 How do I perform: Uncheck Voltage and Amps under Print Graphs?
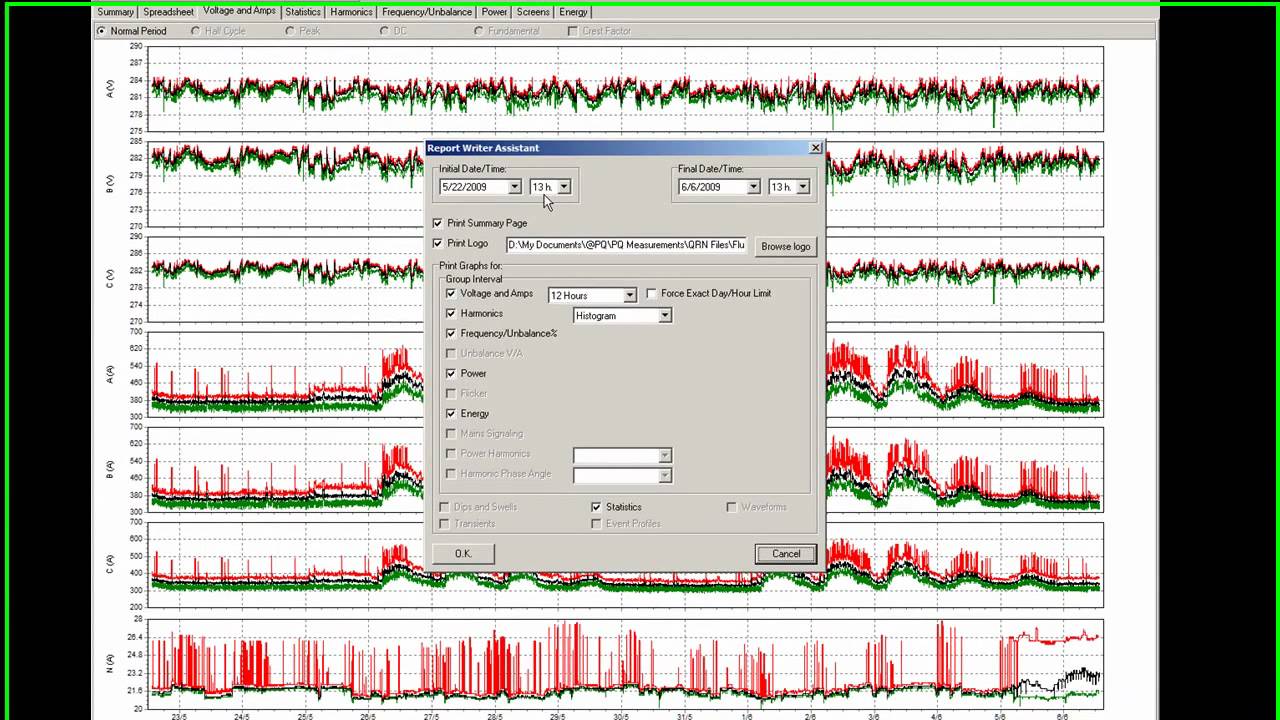point(451,294)
